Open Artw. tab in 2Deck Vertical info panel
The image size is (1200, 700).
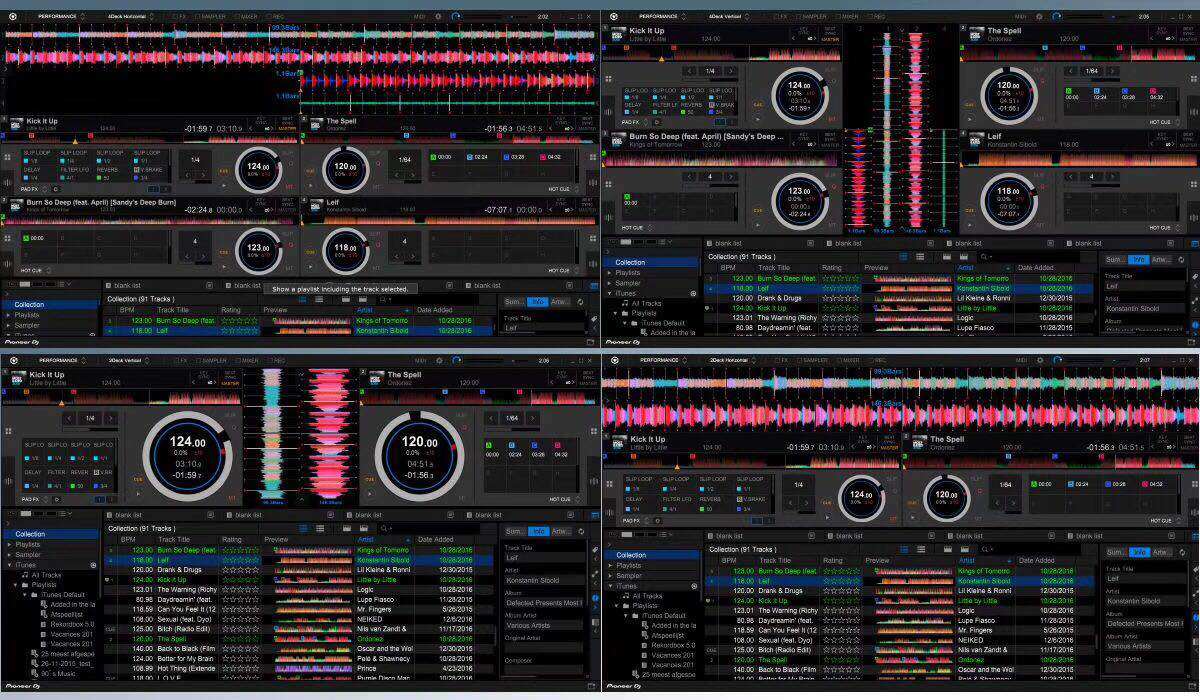(561, 531)
